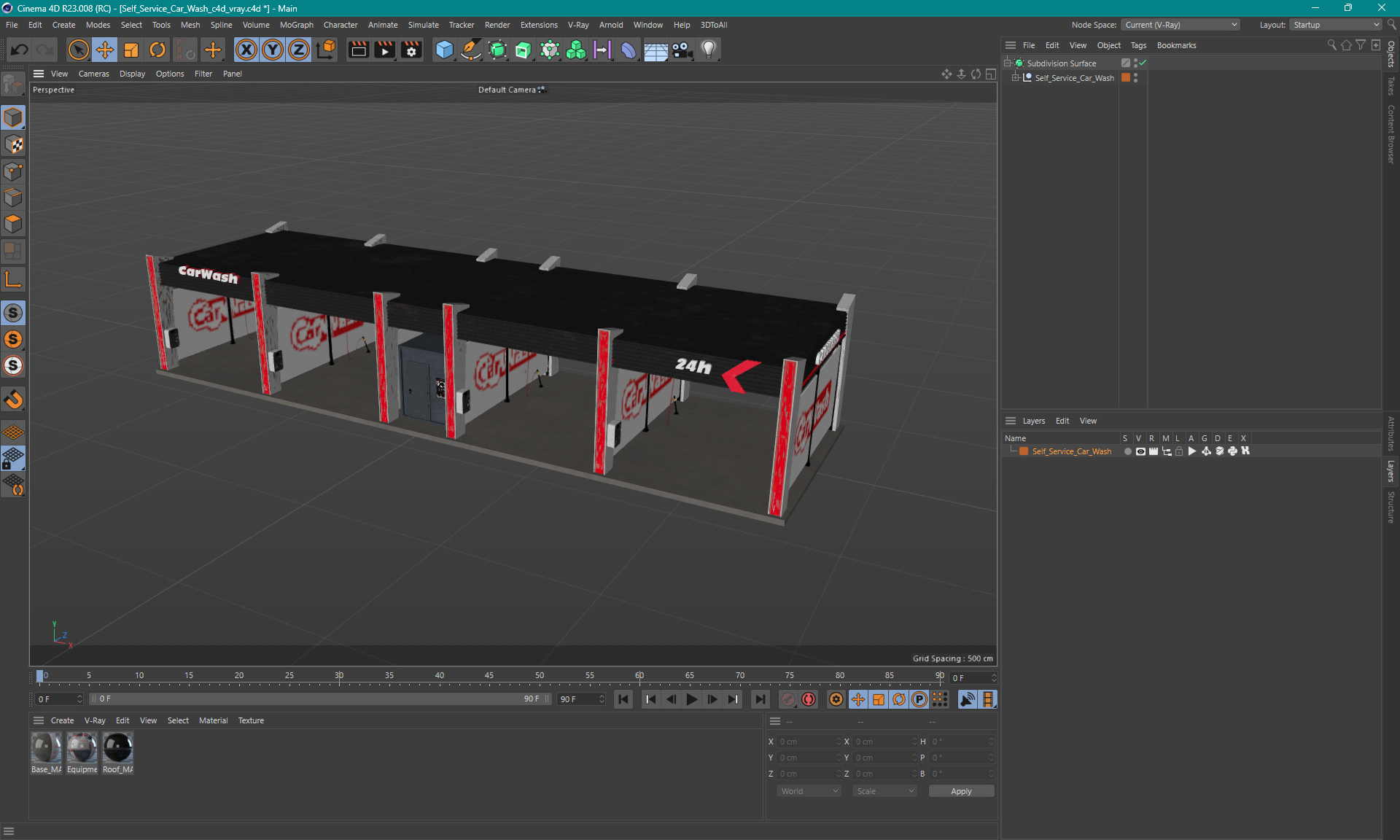
Task: Click the Coordinate System icon
Action: 326,50
